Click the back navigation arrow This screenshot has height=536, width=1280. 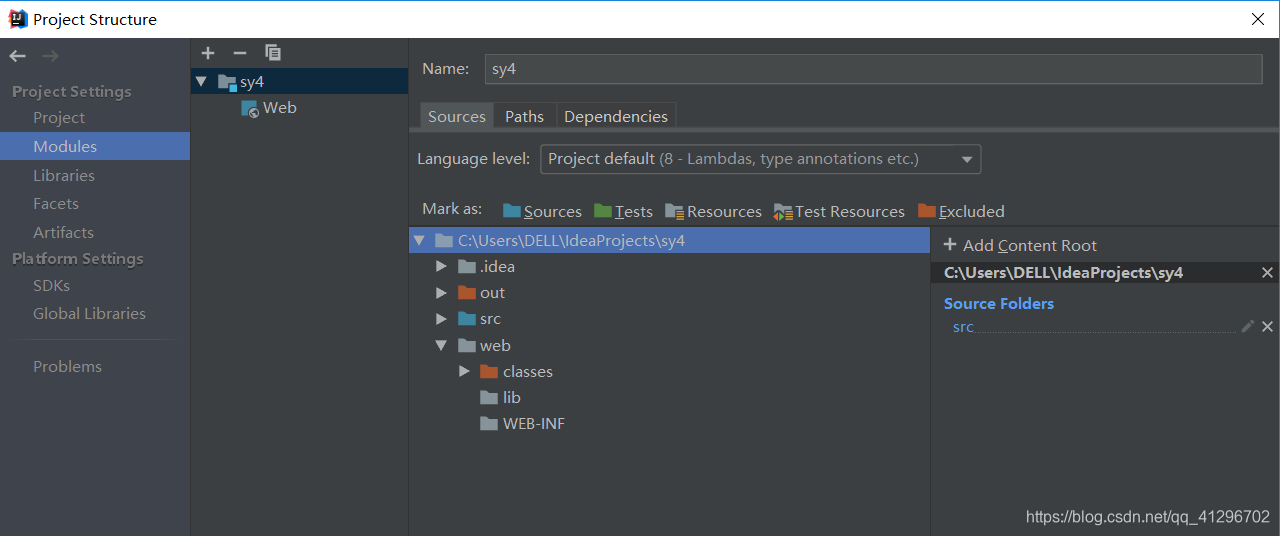17,56
